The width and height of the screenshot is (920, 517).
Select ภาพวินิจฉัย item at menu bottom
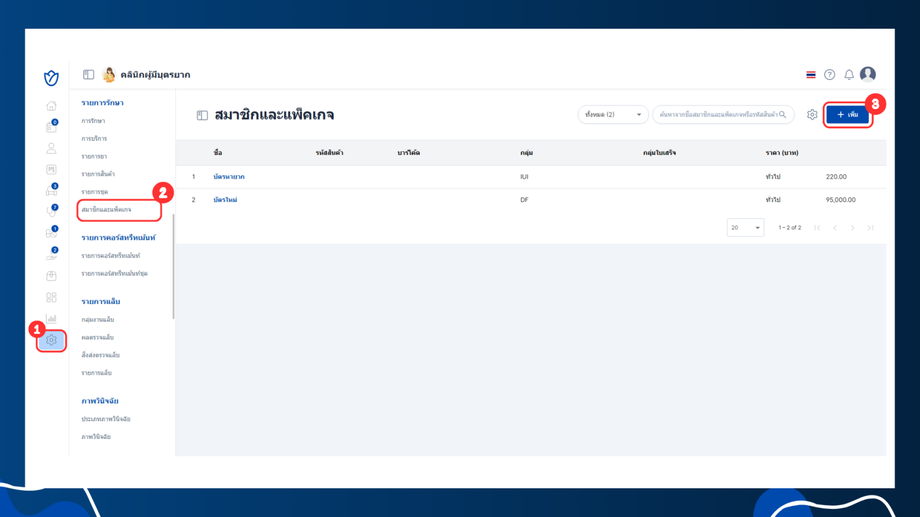[96, 437]
